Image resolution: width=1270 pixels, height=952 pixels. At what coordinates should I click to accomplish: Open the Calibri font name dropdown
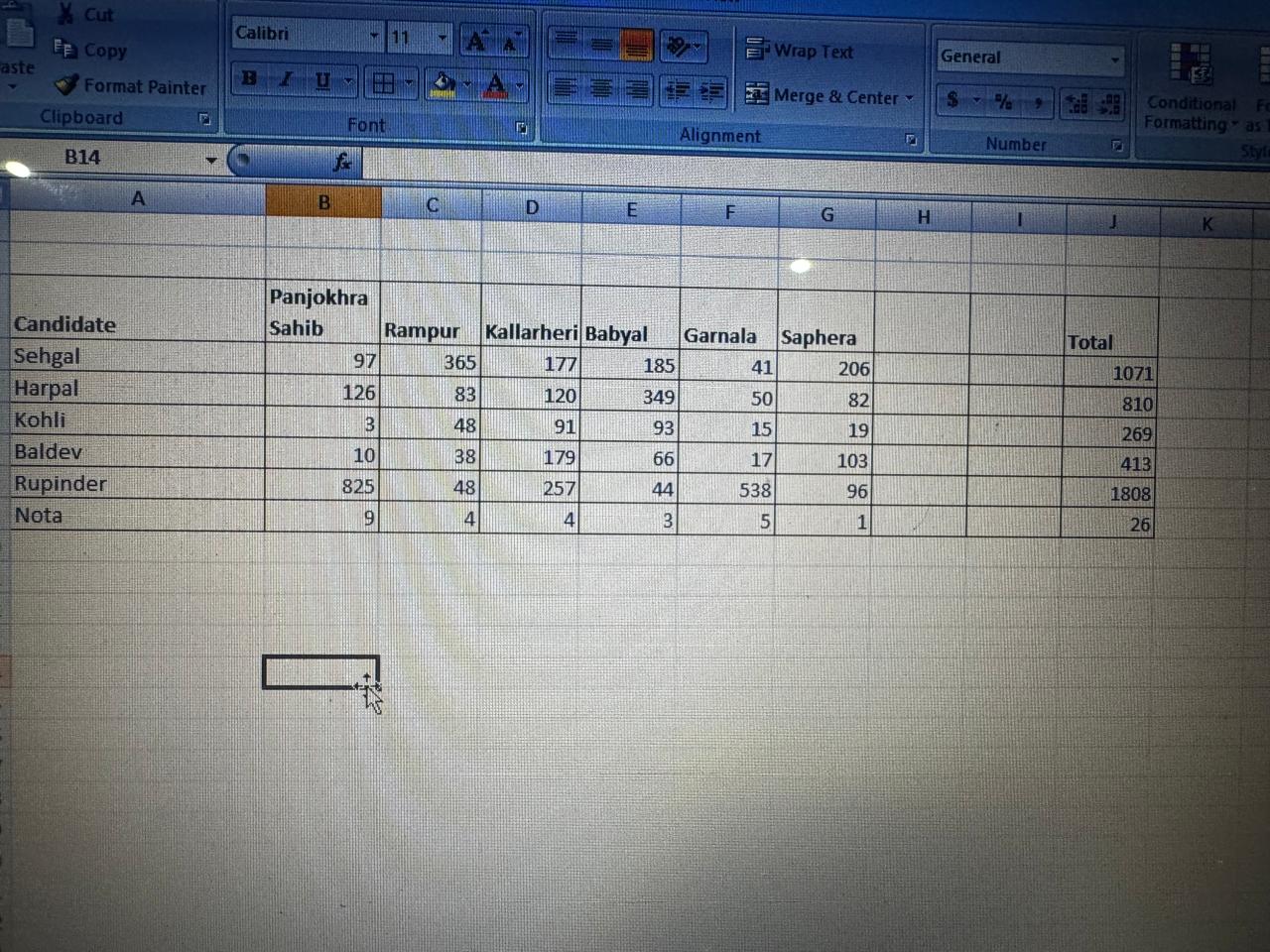374,36
